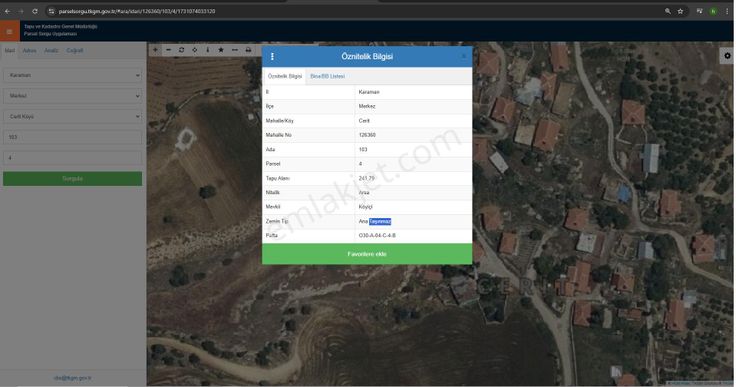
Task: Reload the page in browser
Action: pyautogui.click(x=35, y=11)
